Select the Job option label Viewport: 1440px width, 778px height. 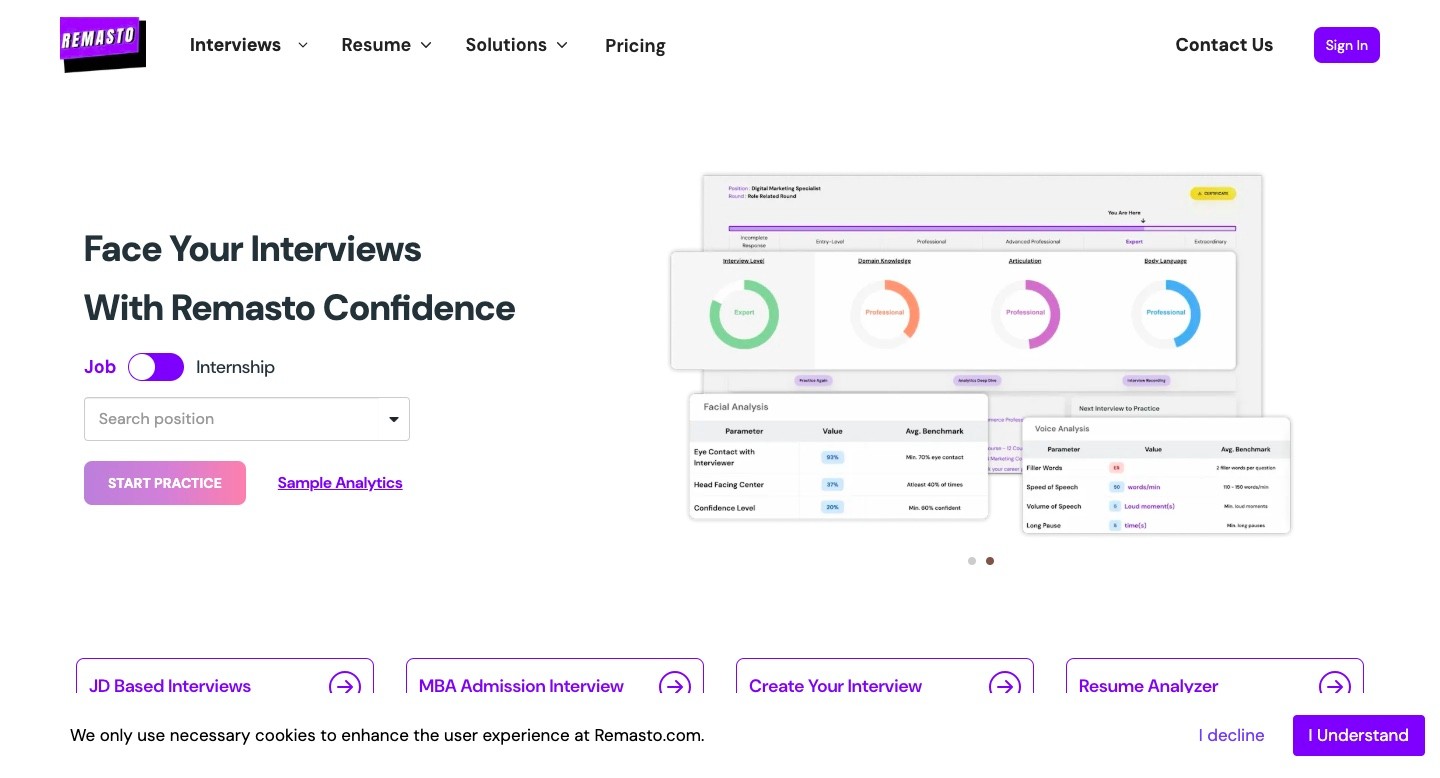(100, 367)
